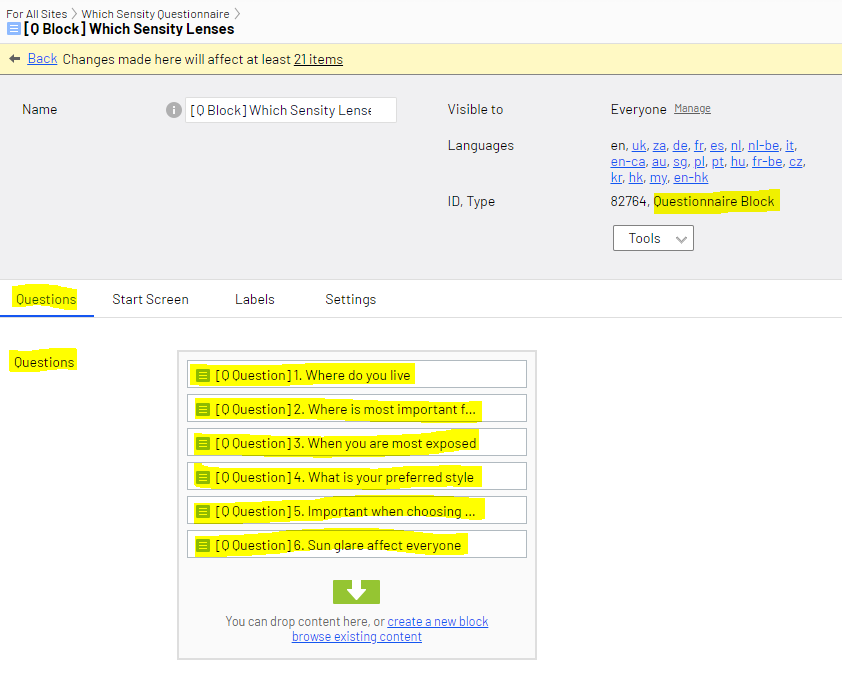Go to the Settings tab
The width and height of the screenshot is (842, 693).
point(351,299)
